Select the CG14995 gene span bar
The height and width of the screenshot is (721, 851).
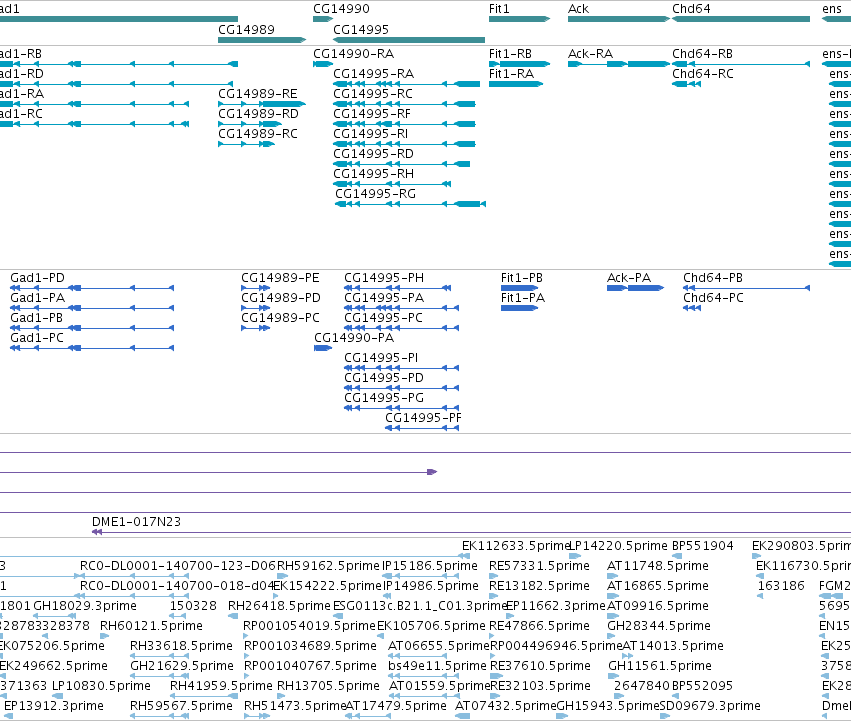[x=409, y=40]
